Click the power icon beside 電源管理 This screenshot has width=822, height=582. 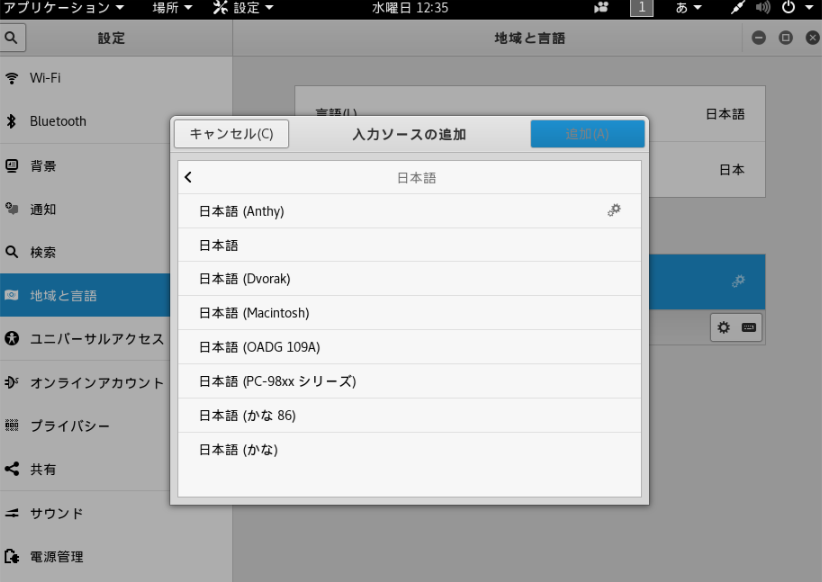[12, 556]
